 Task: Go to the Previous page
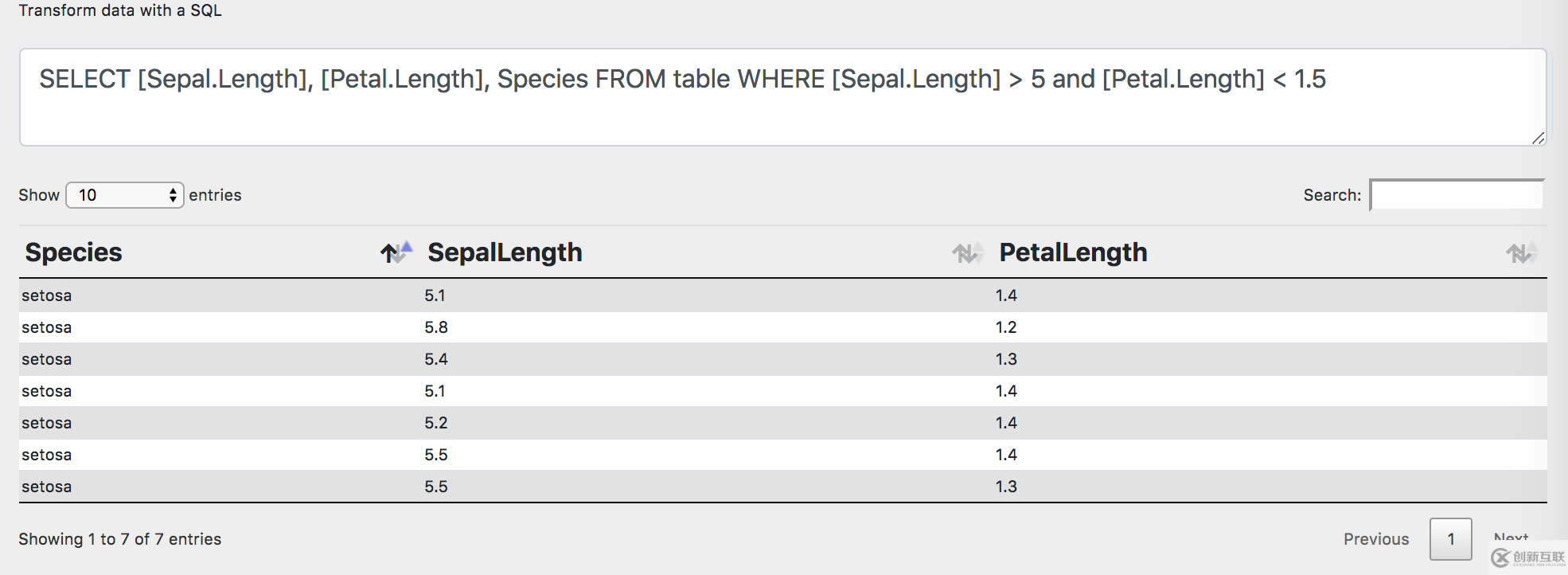pos(1376,539)
